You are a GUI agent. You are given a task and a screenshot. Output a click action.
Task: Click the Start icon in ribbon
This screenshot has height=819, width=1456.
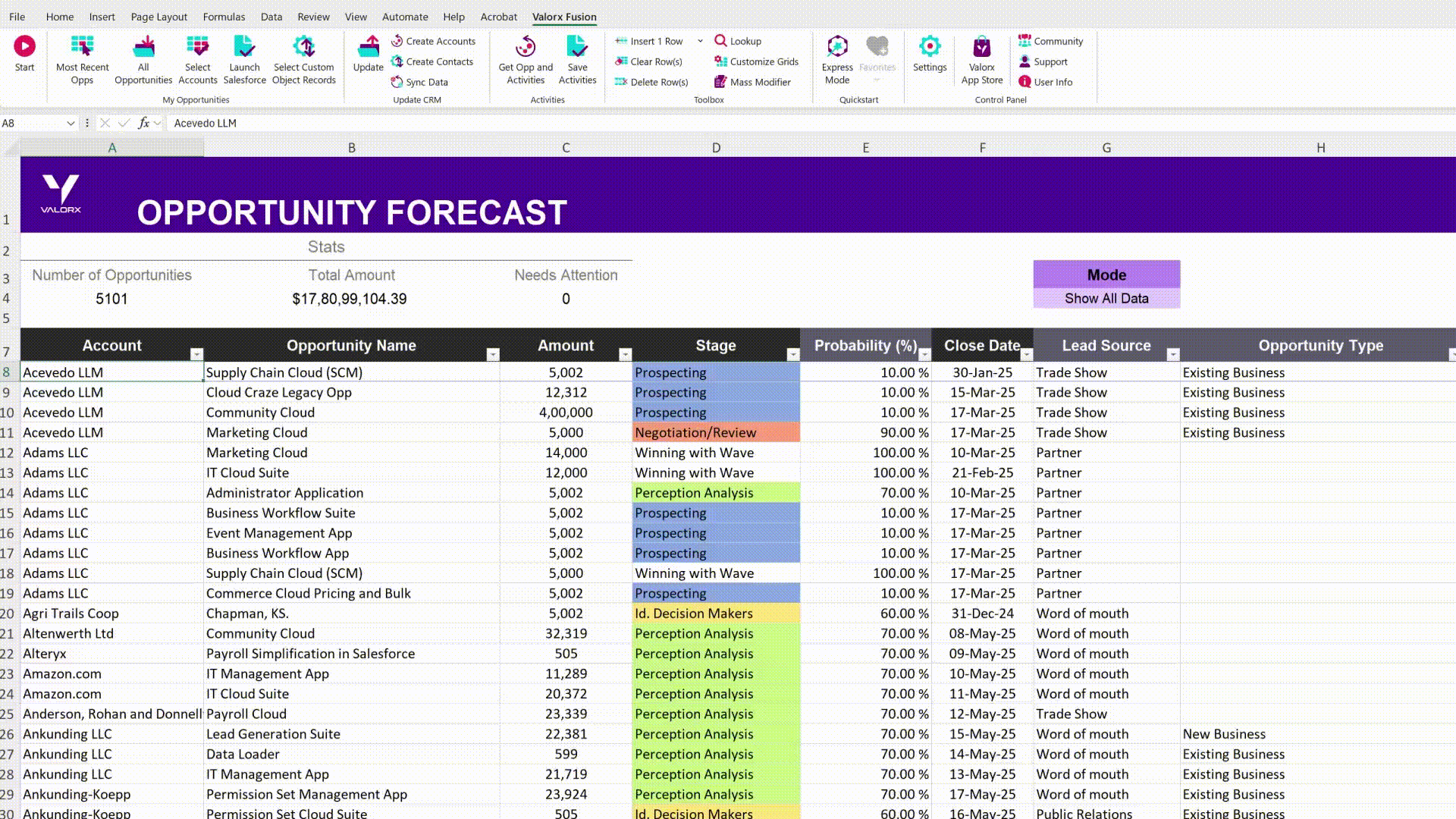(24, 47)
